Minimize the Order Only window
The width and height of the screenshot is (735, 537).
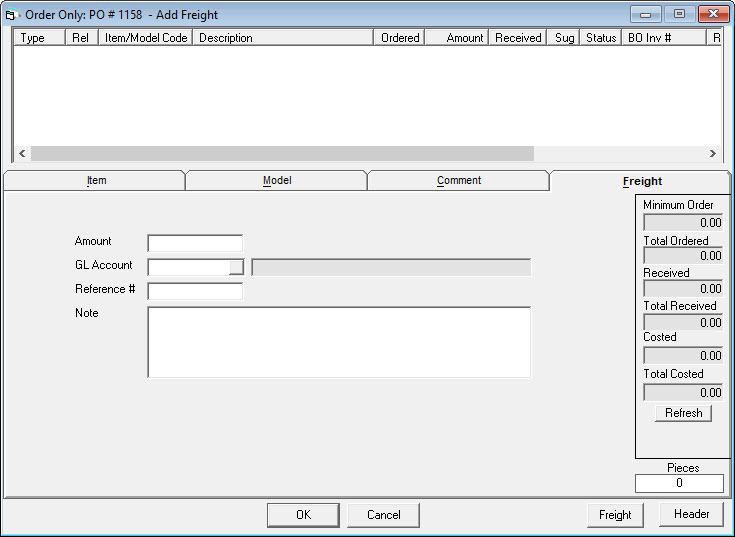click(645, 14)
